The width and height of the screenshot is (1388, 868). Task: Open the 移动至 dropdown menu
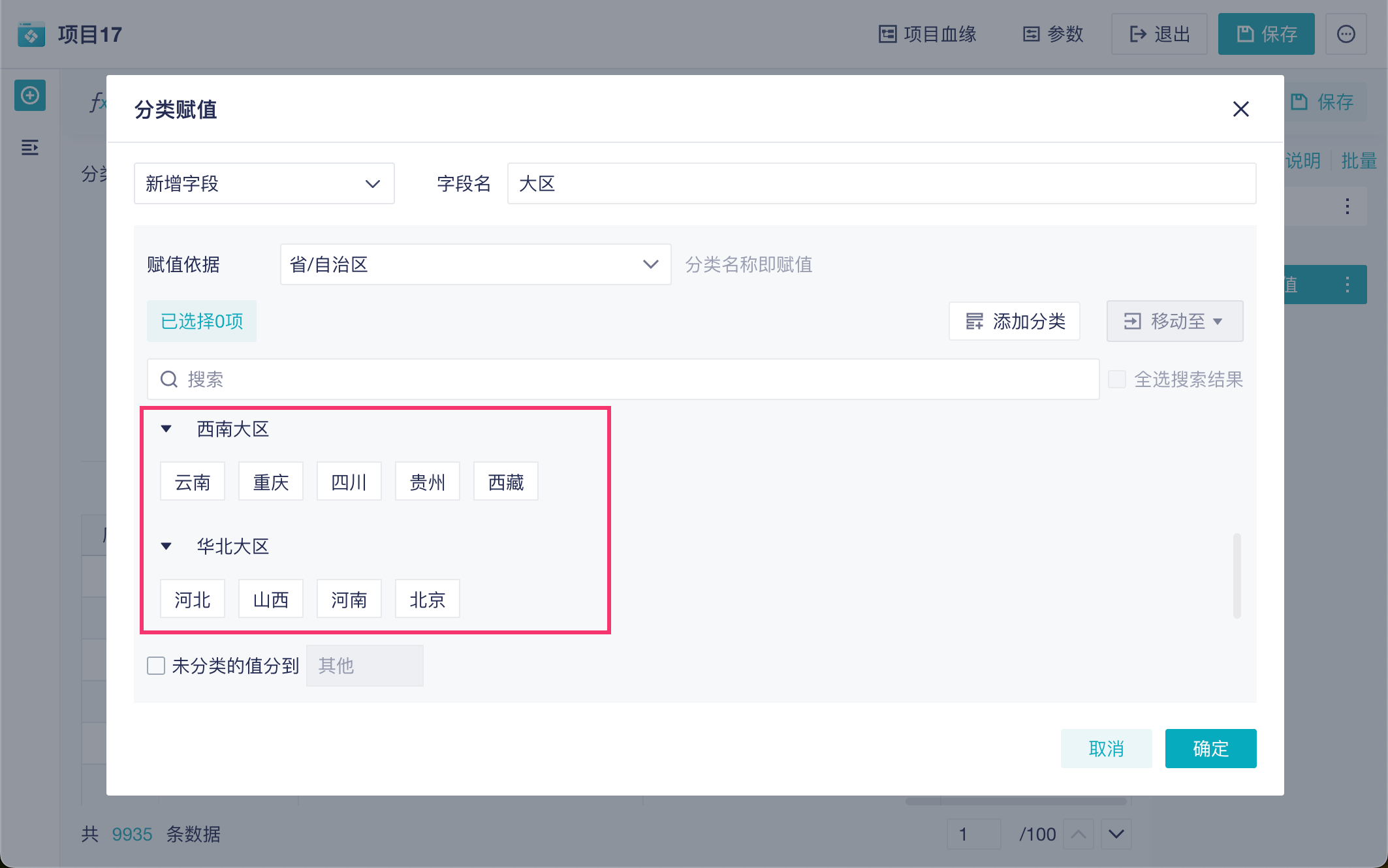click(x=1175, y=321)
